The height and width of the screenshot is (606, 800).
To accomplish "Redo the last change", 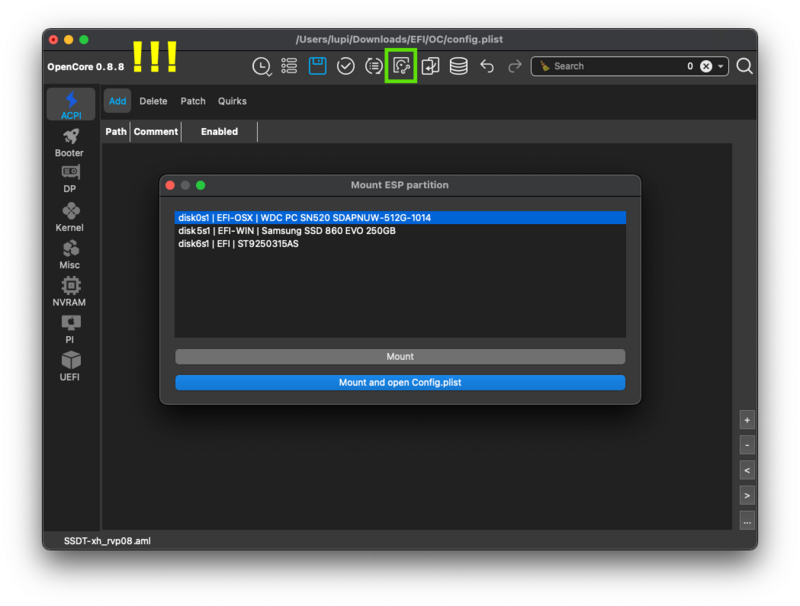I will (515, 66).
